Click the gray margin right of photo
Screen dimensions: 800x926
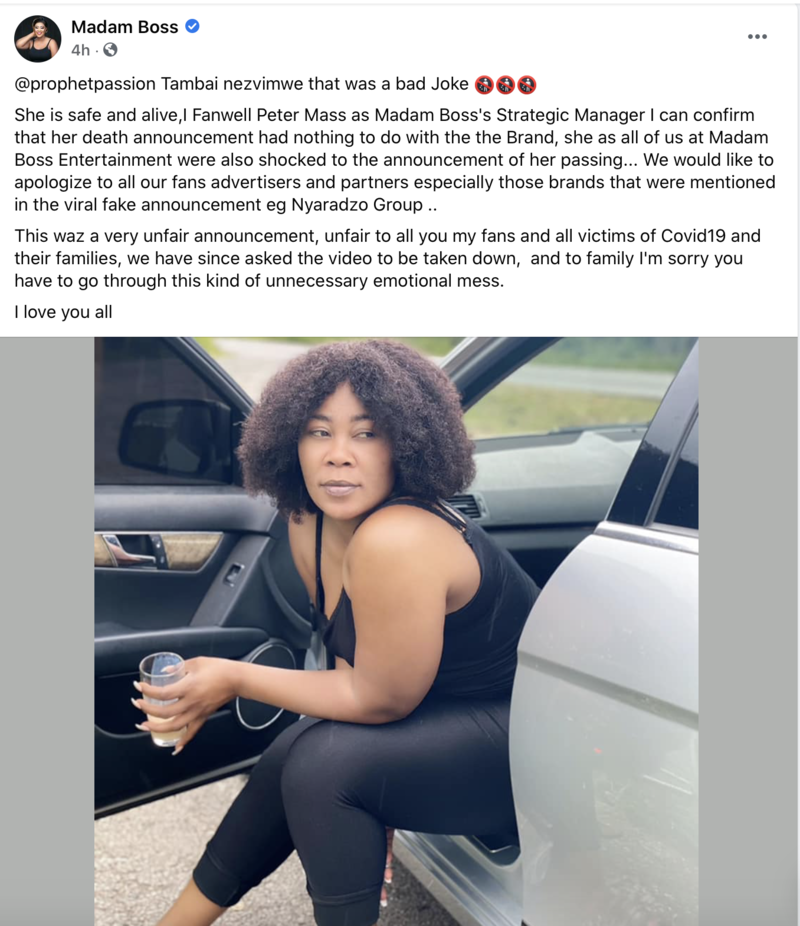(749, 631)
